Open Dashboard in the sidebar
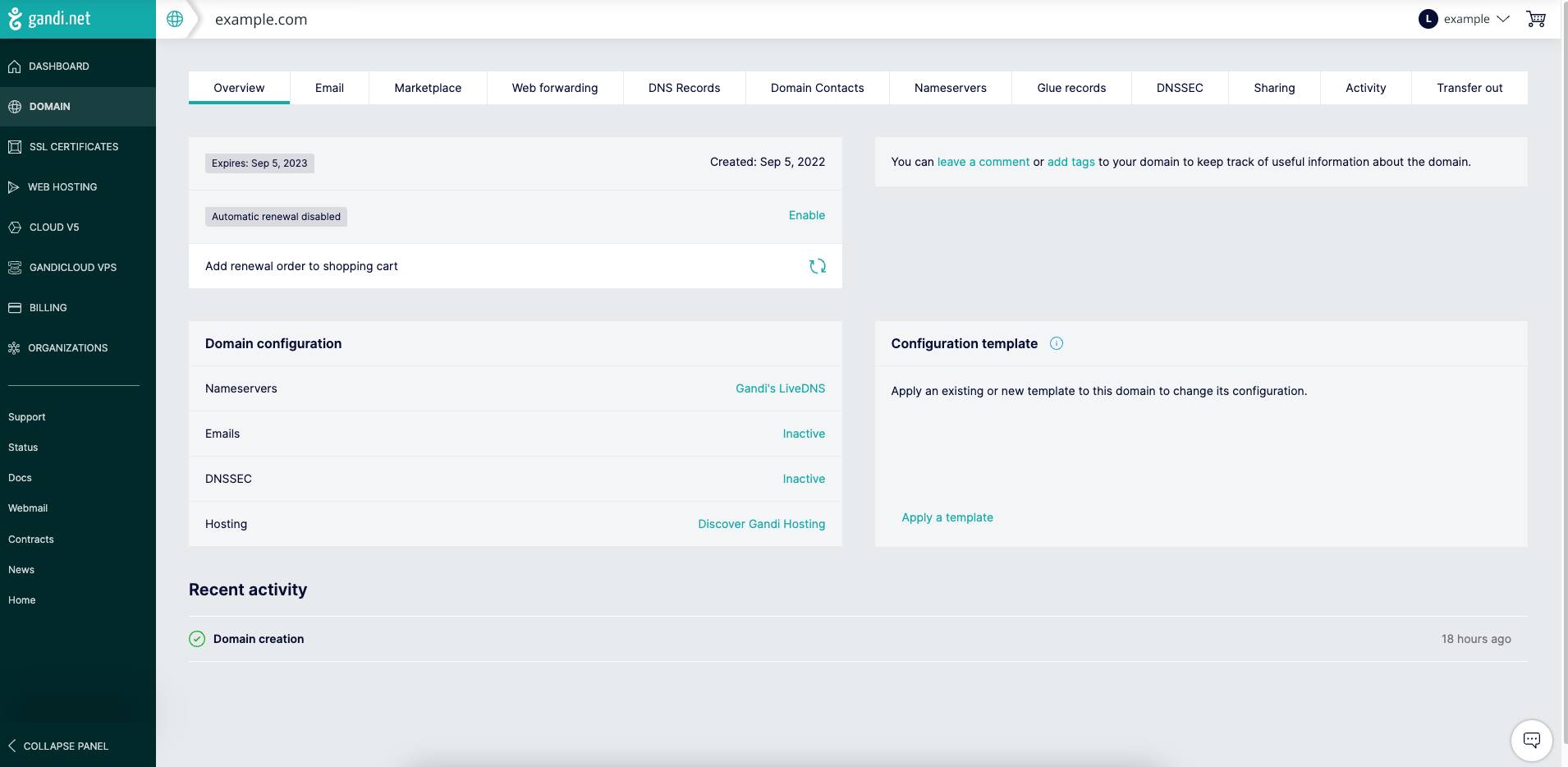The width and height of the screenshot is (1568, 767). coord(78,67)
